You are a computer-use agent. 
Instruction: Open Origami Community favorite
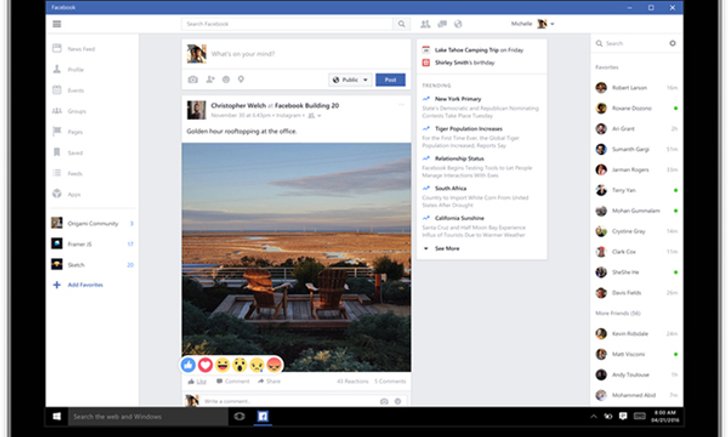coord(92,223)
